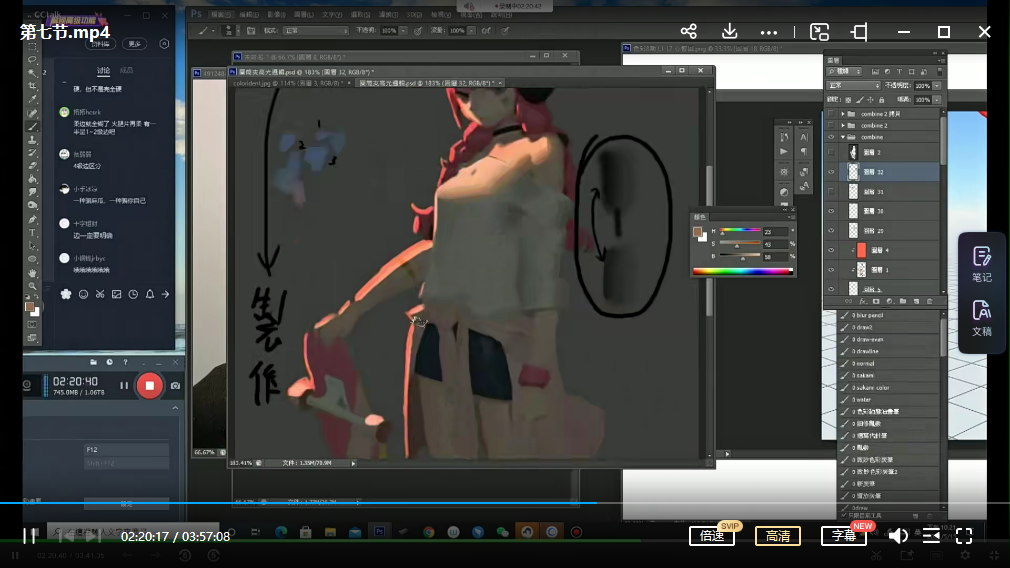Click the red stop recording button
The image size is (1010, 568).
[x=150, y=385]
